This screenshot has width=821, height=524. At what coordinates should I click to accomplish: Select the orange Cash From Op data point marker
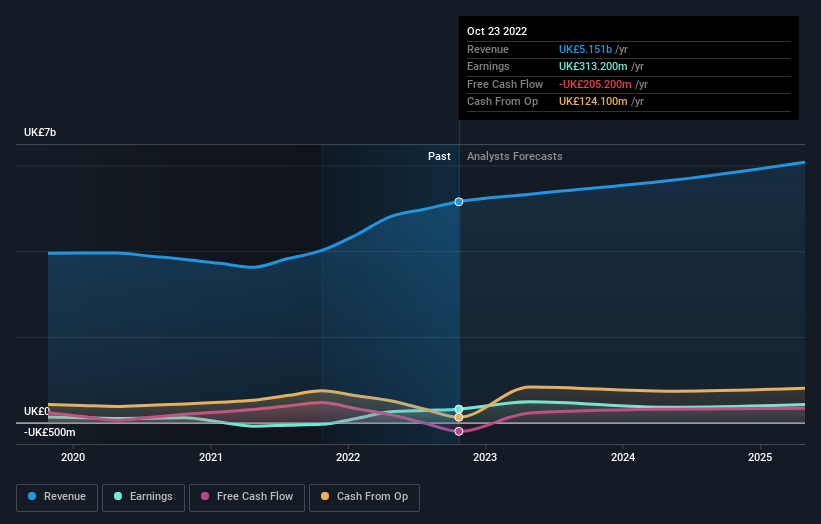pos(459,417)
